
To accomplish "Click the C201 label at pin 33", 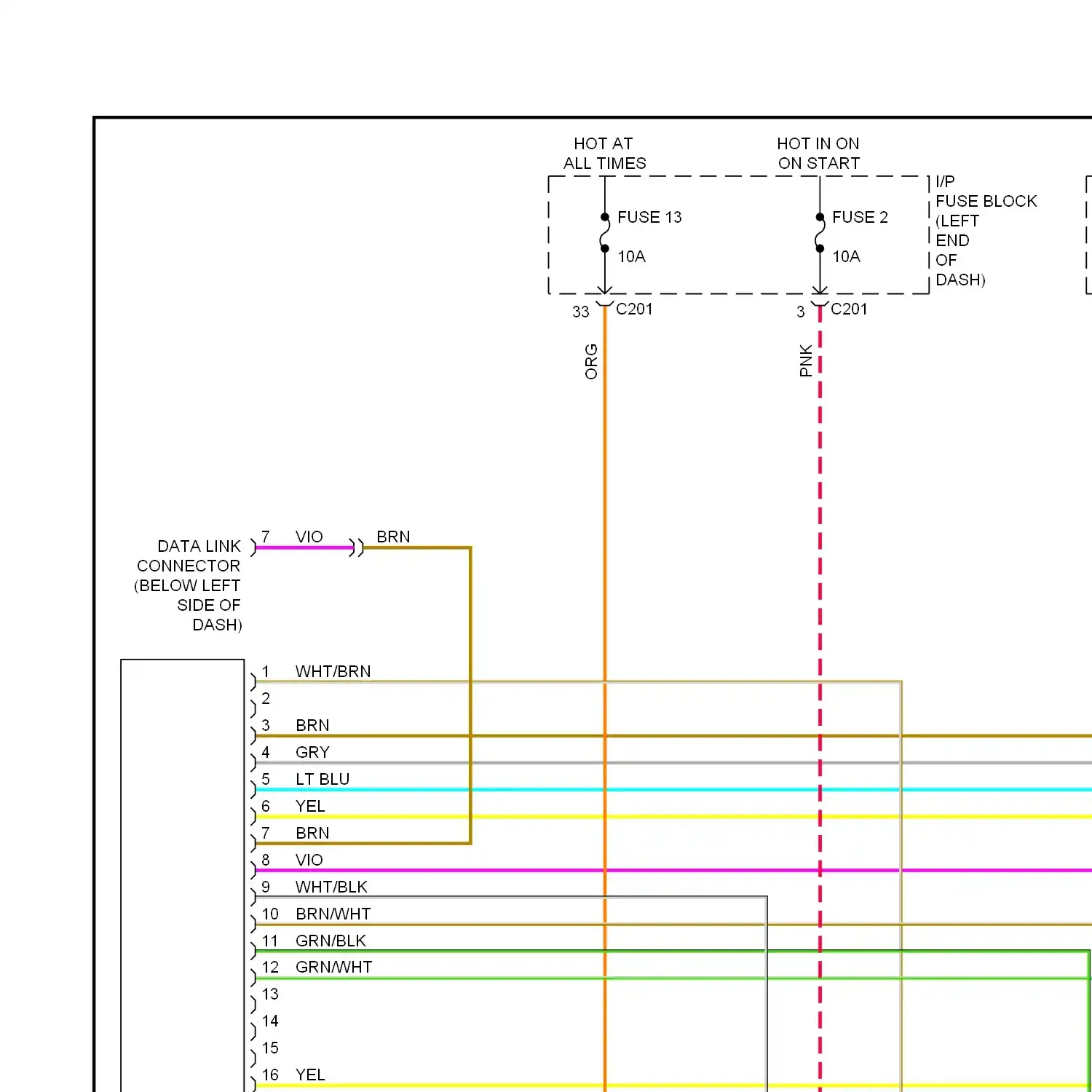I will click(x=634, y=309).
